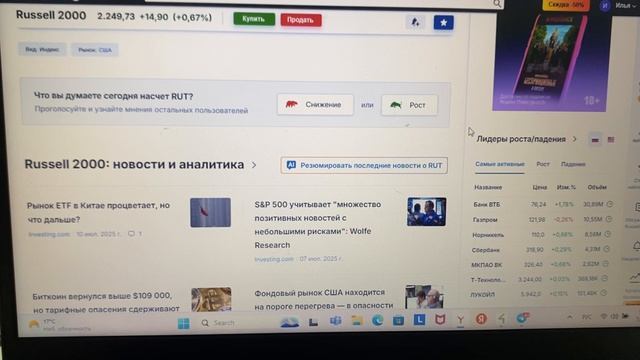This screenshot has width=640, height=360.
Task: Click the Рынок: США tag link
Action: click(95, 50)
